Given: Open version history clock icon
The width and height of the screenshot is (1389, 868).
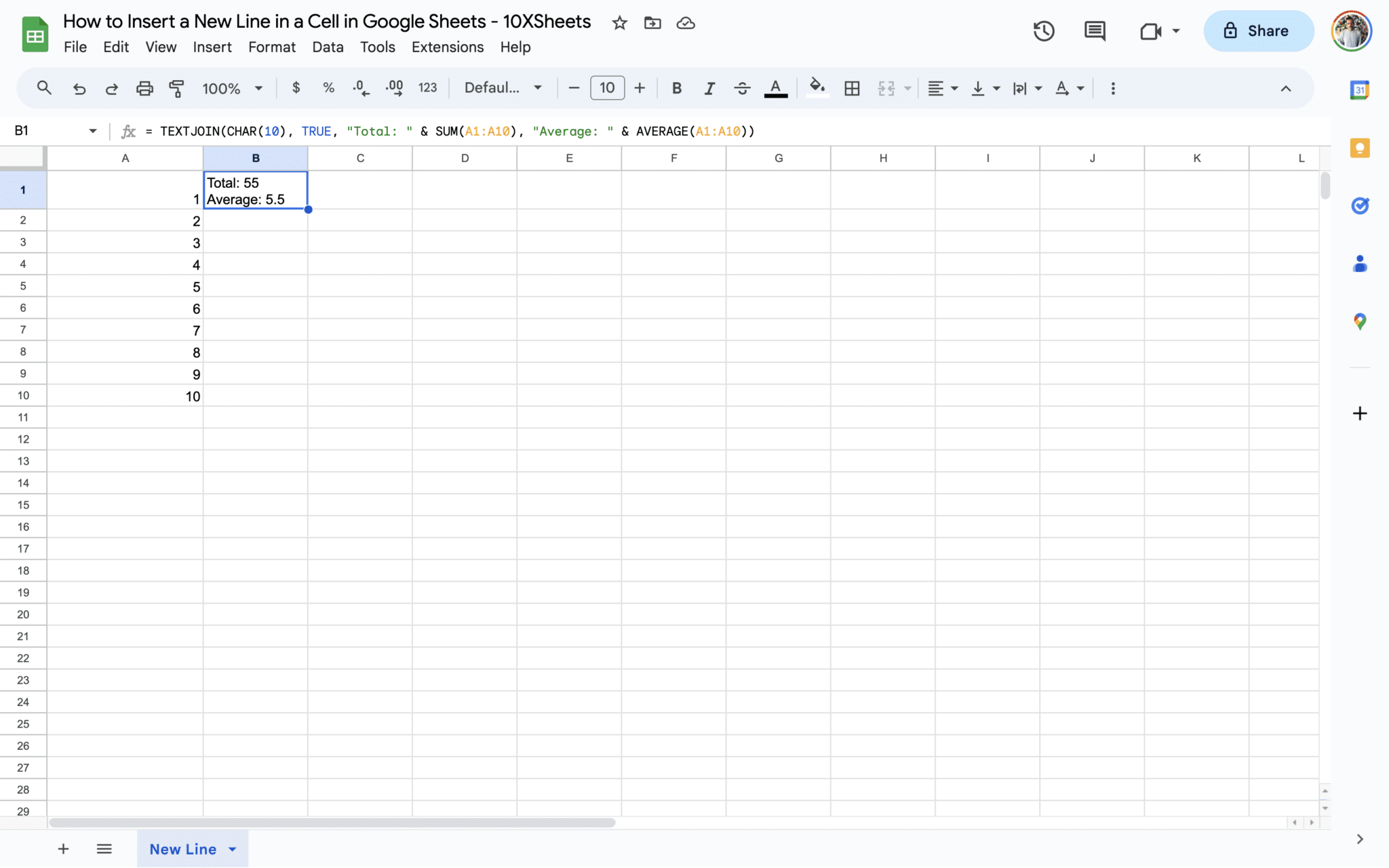Looking at the screenshot, I should point(1044,31).
